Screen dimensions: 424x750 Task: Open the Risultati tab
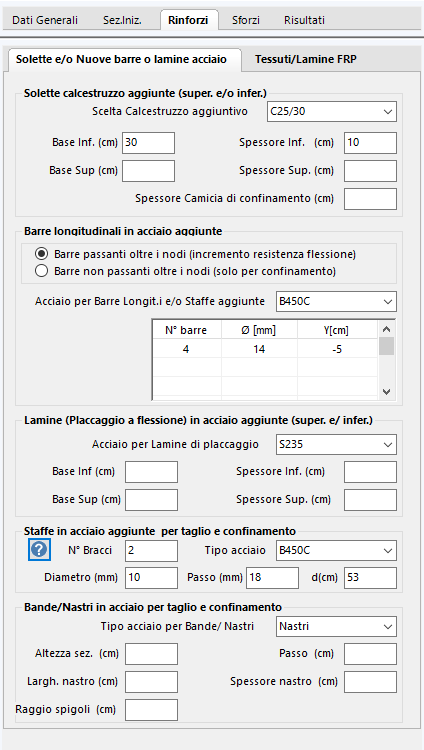pyautogui.click(x=304, y=20)
